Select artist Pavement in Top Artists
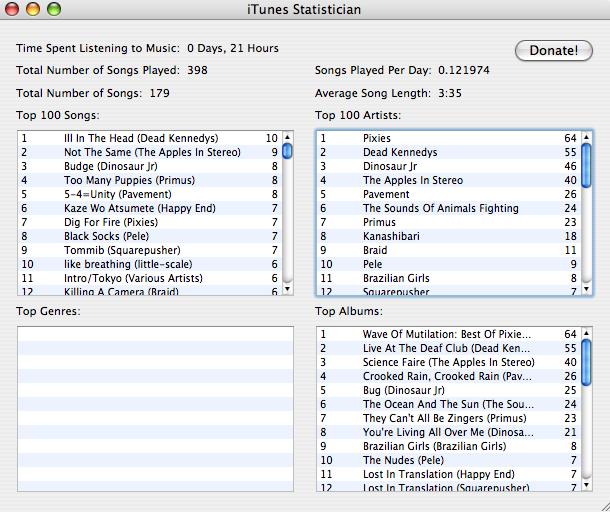Screen dimensions: 610x512 pos(449,194)
